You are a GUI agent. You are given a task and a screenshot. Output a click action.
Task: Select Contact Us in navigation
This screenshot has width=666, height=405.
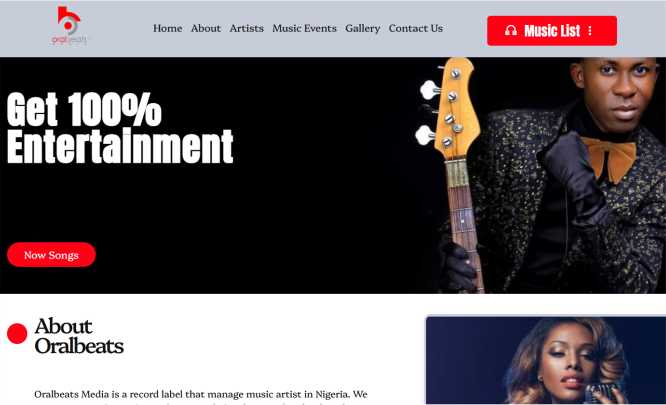pos(415,28)
